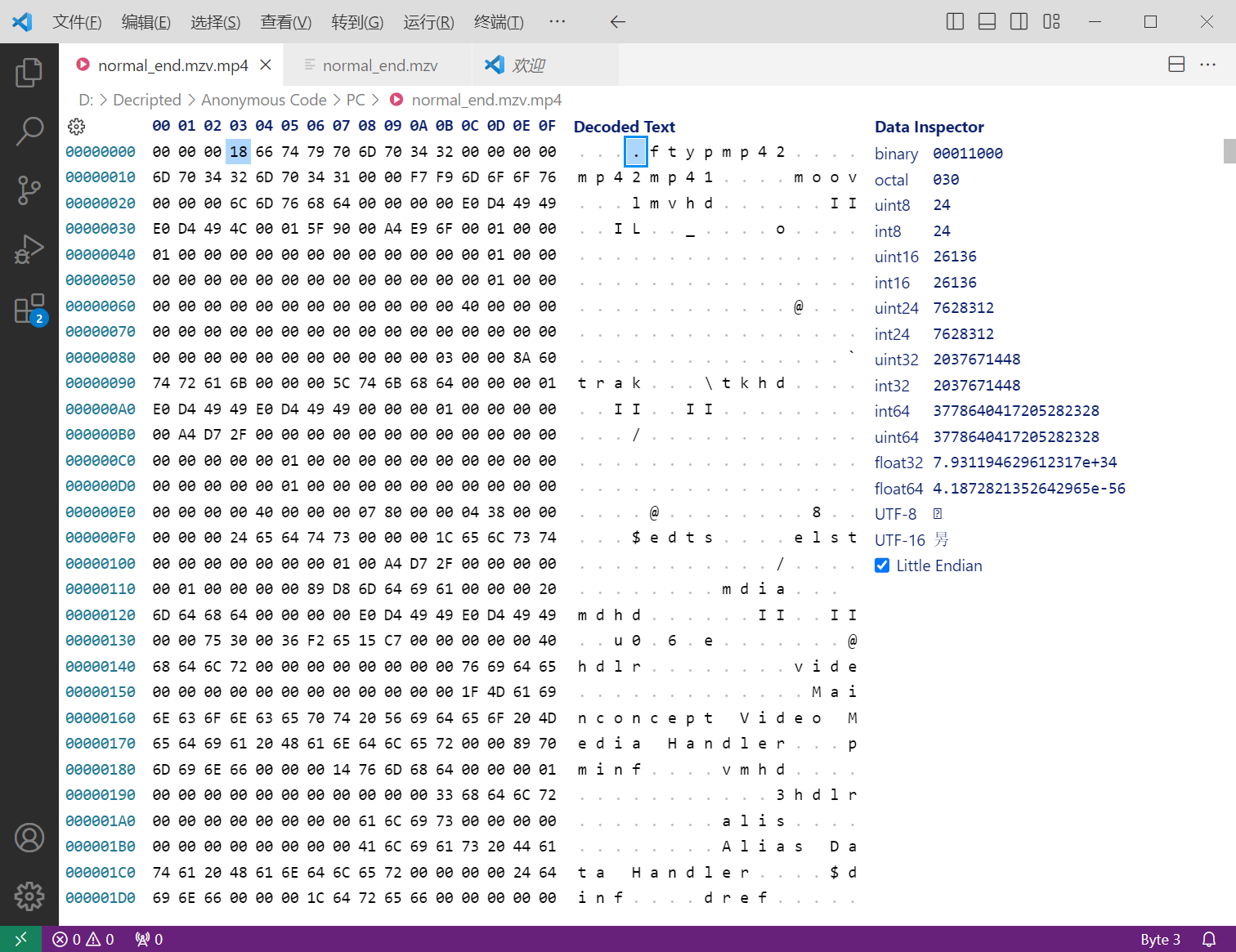This screenshot has height=952, width=1236.
Task: Open the Run and Debug view
Action: pyautogui.click(x=29, y=249)
